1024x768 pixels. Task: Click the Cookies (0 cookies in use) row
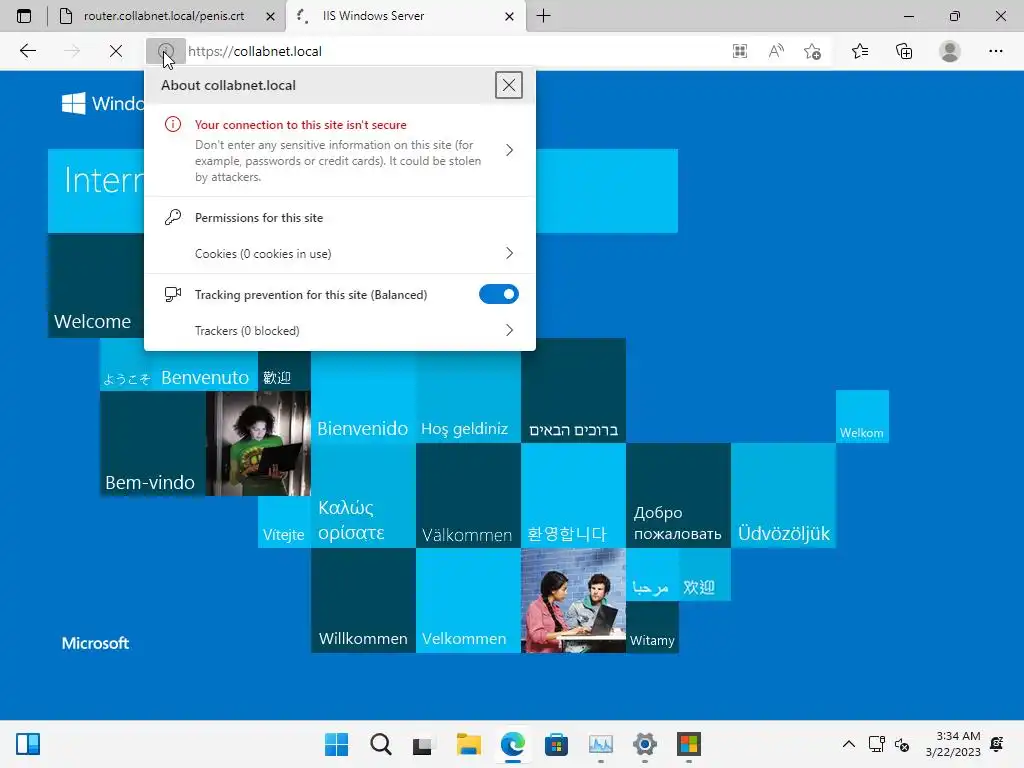(x=340, y=253)
